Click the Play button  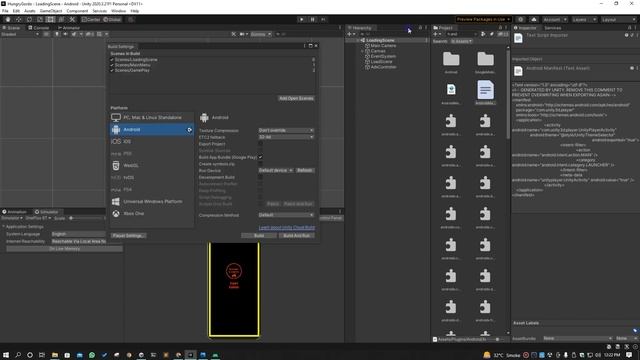click(302, 19)
